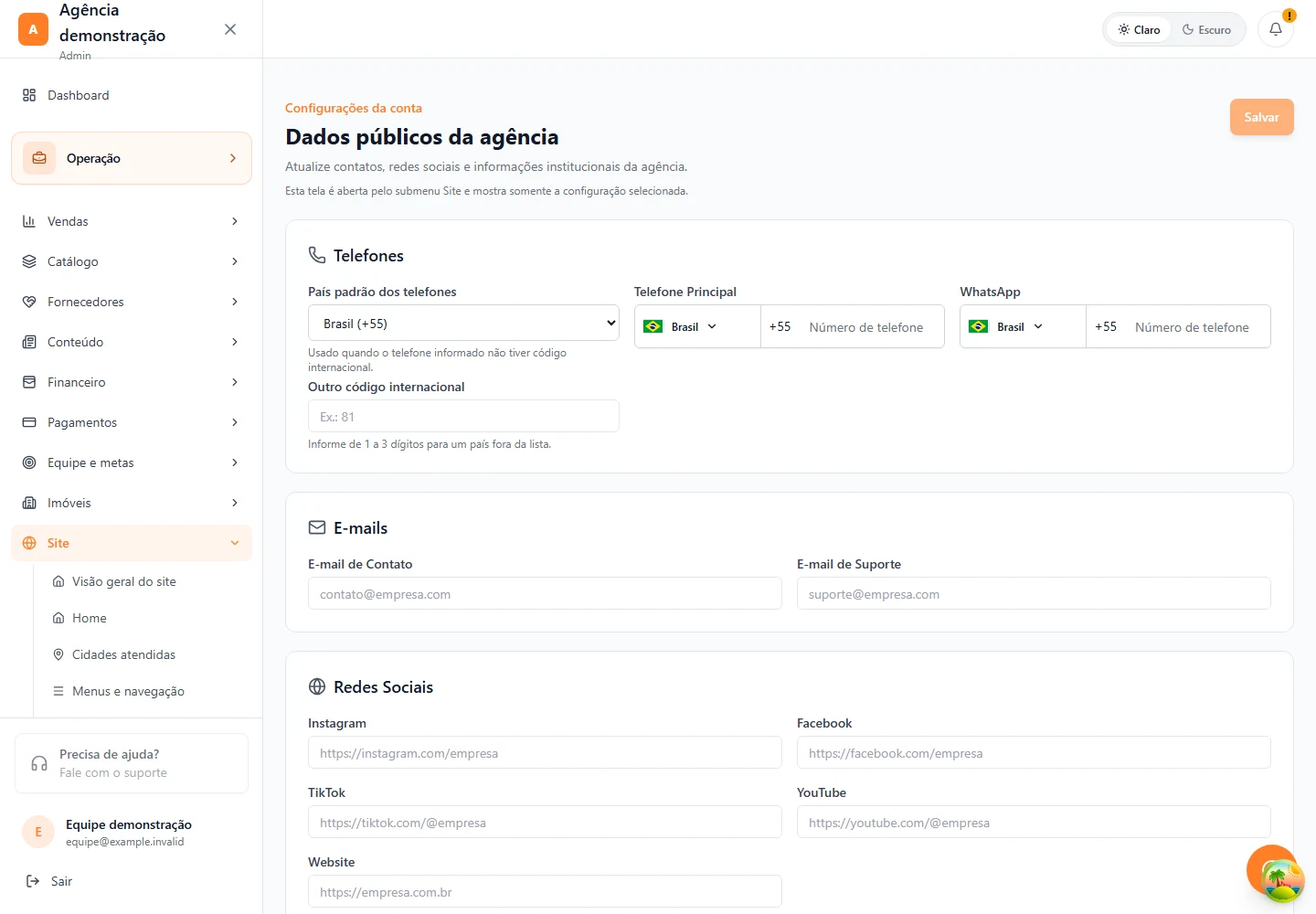
Task: Click the Brazil flag in Telefone Principal
Action: click(653, 326)
